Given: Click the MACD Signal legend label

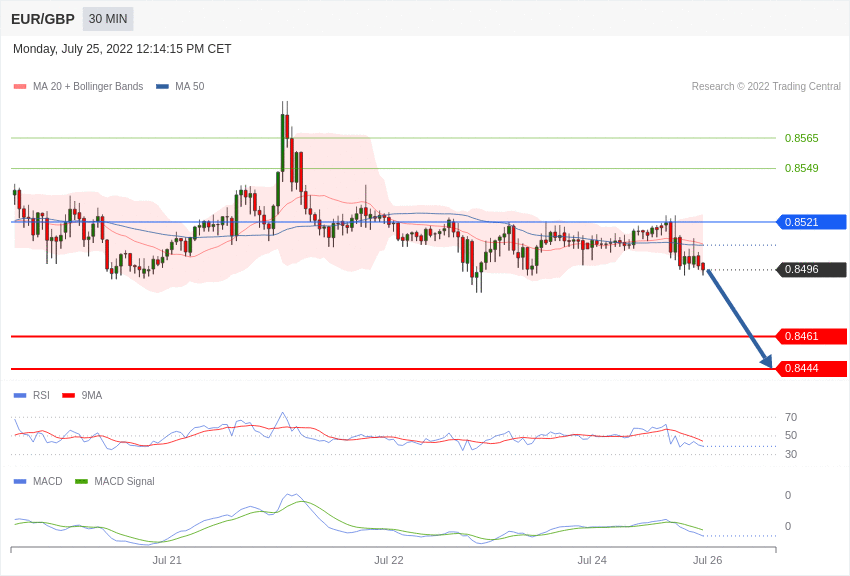Looking at the screenshot, I should (124, 481).
